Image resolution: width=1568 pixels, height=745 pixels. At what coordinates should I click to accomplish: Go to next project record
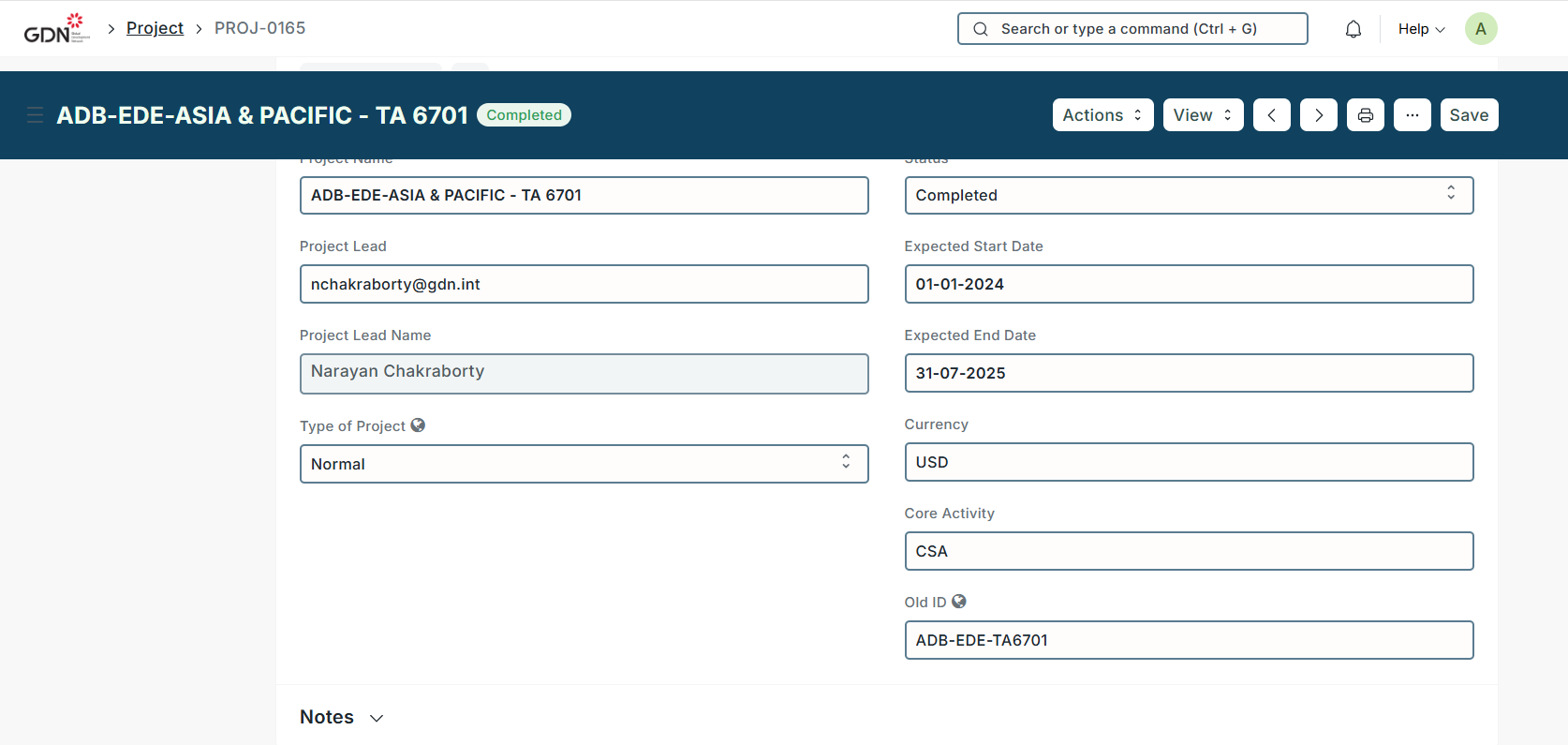pyautogui.click(x=1318, y=115)
